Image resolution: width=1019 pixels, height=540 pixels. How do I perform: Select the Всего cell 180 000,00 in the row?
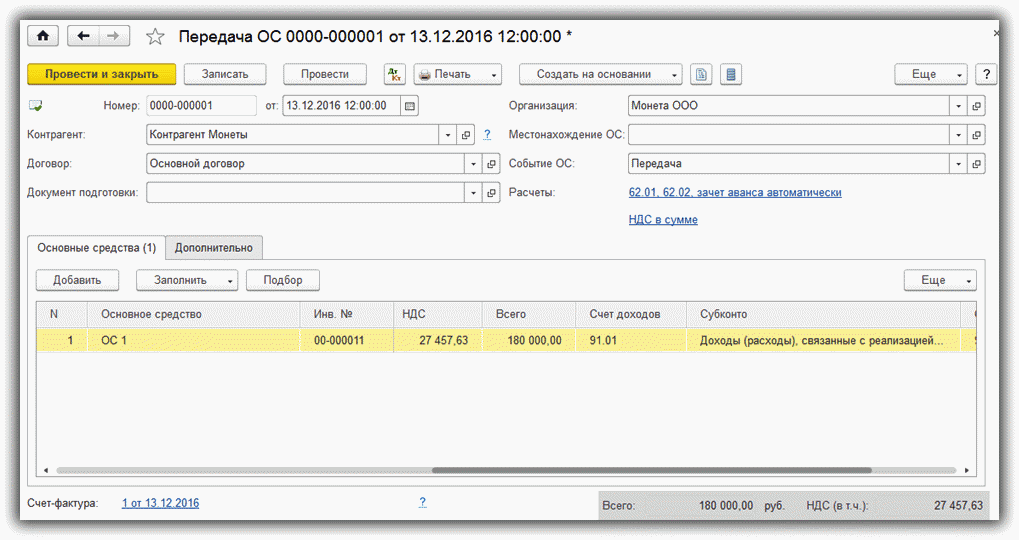(529, 341)
